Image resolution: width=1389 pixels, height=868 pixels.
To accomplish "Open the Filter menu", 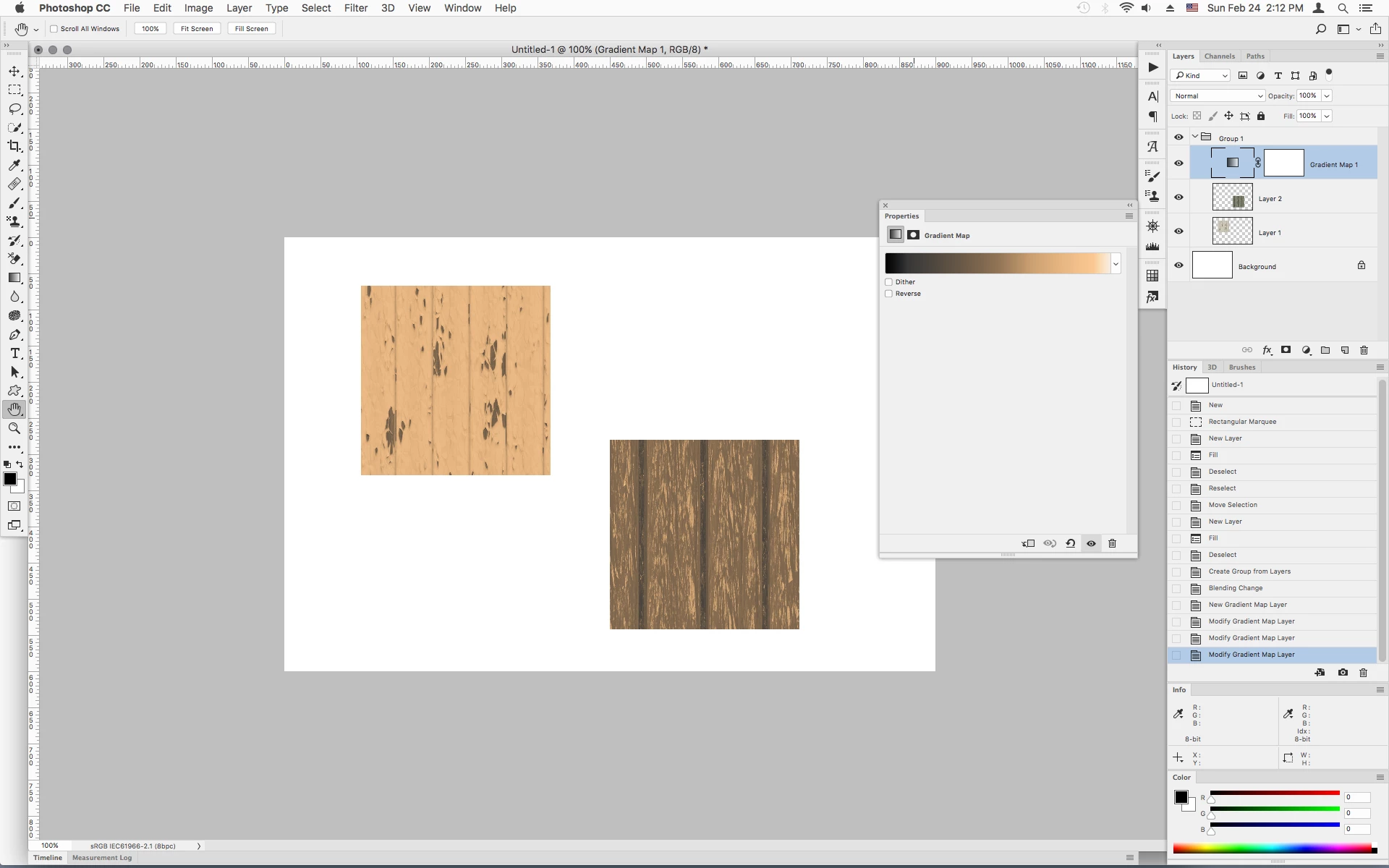I will pos(355,8).
